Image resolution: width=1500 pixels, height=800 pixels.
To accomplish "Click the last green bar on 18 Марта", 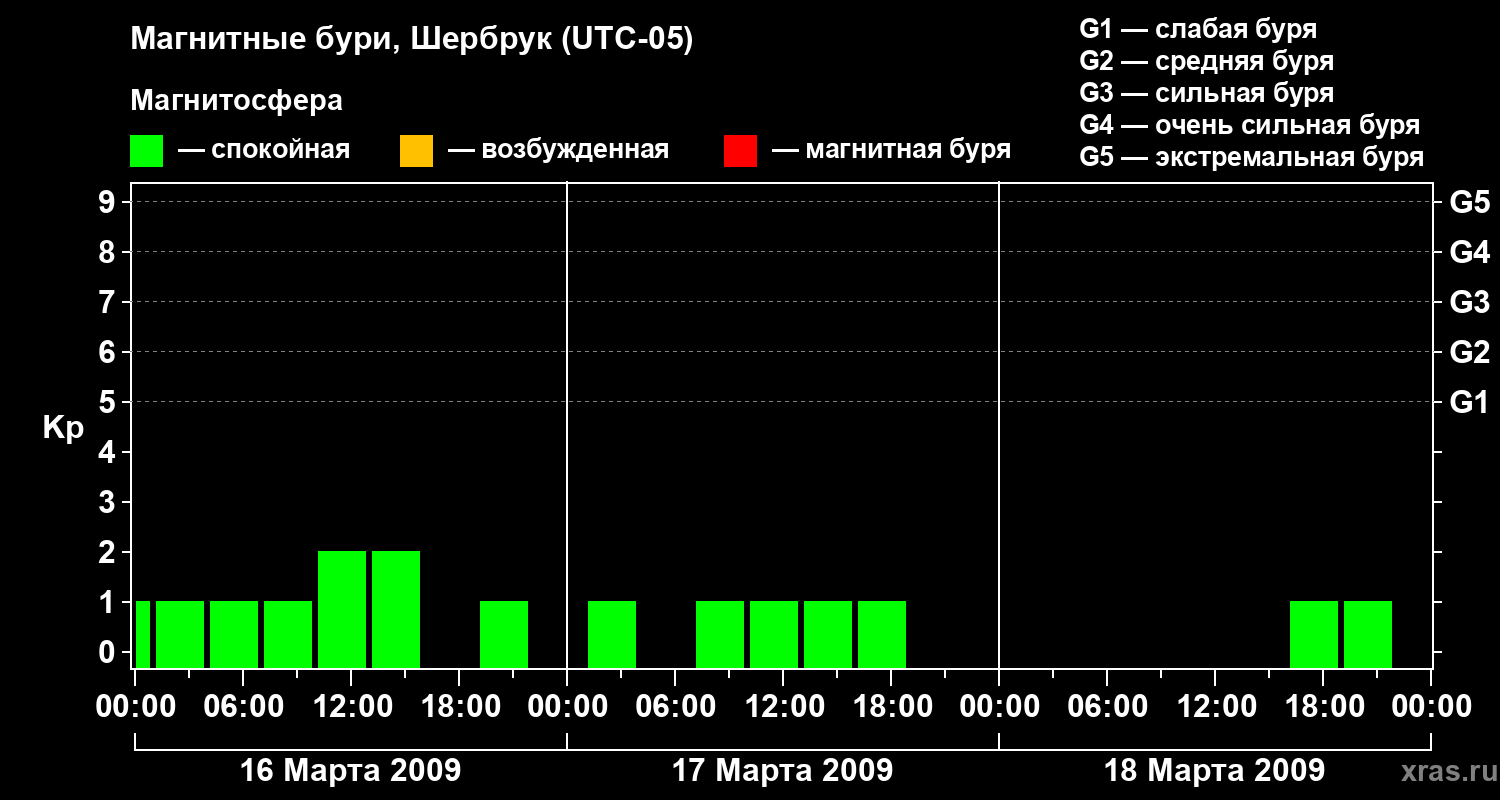I will tap(1368, 634).
